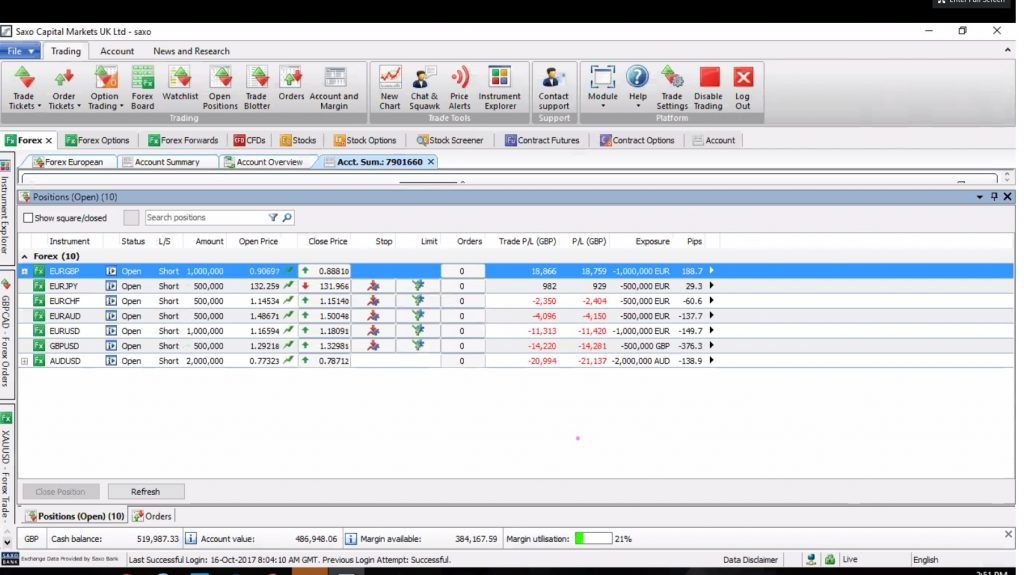Open Contact support
This screenshot has height=575, width=1024.
[x=554, y=88]
